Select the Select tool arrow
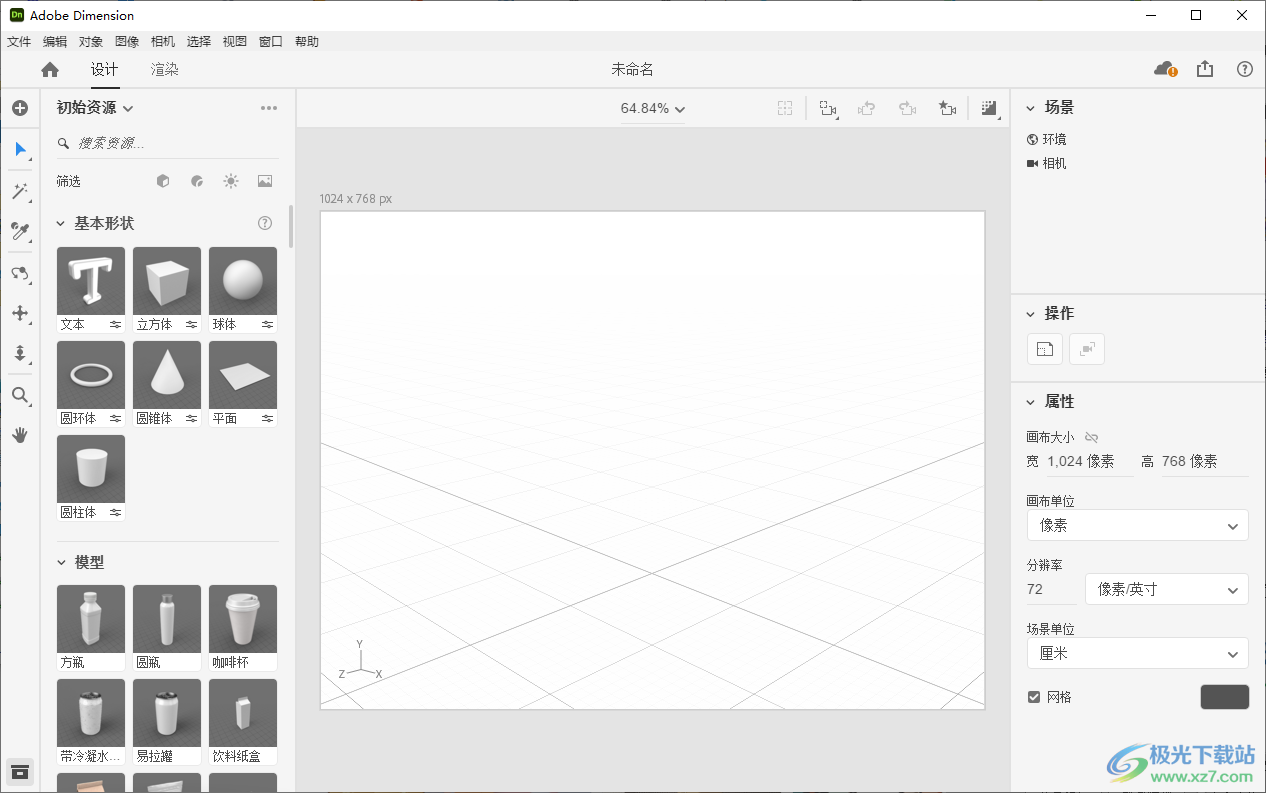The image size is (1266, 793). [x=20, y=149]
